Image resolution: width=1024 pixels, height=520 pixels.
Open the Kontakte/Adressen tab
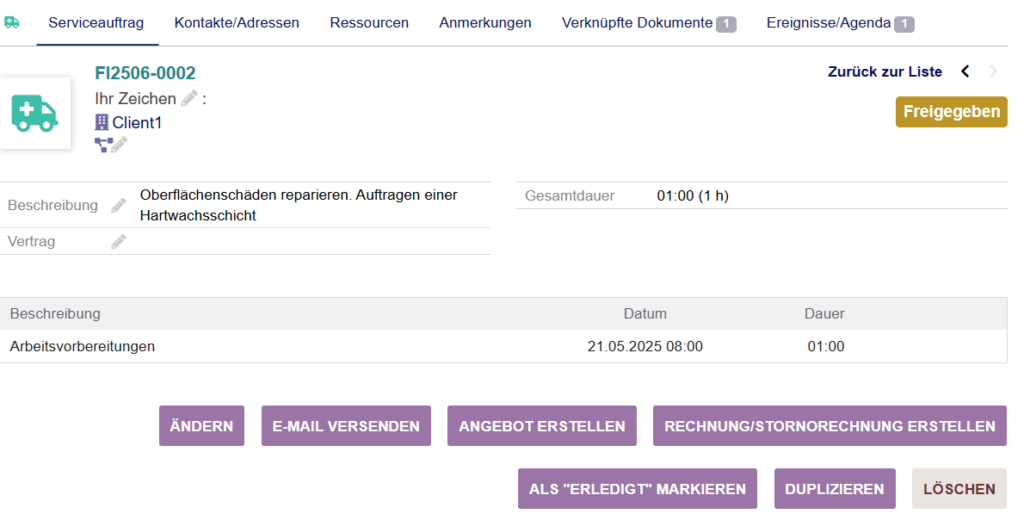(x=236, y=22)
